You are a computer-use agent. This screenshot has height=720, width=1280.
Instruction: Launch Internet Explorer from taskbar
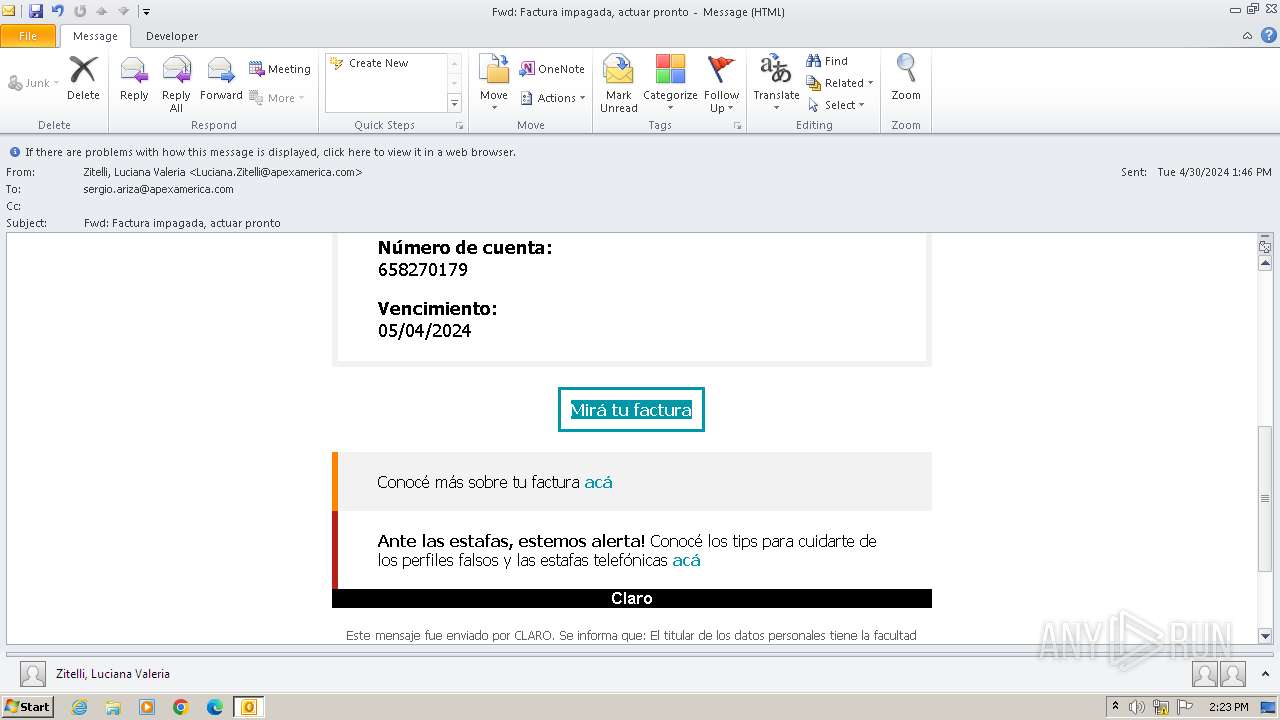coord(79,707)
